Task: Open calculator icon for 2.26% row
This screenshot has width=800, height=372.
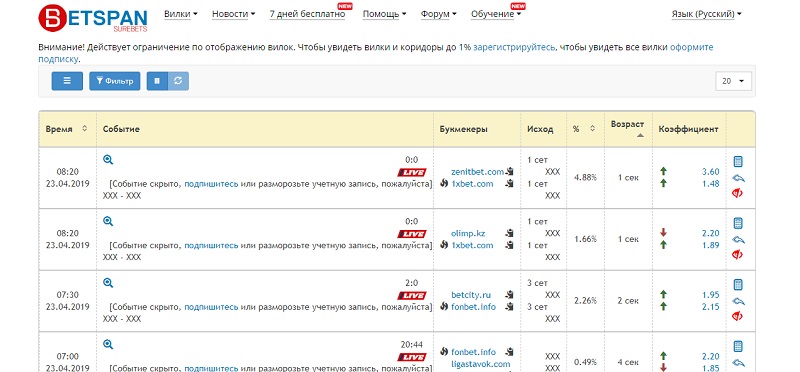Action: (x=738, y=285)
